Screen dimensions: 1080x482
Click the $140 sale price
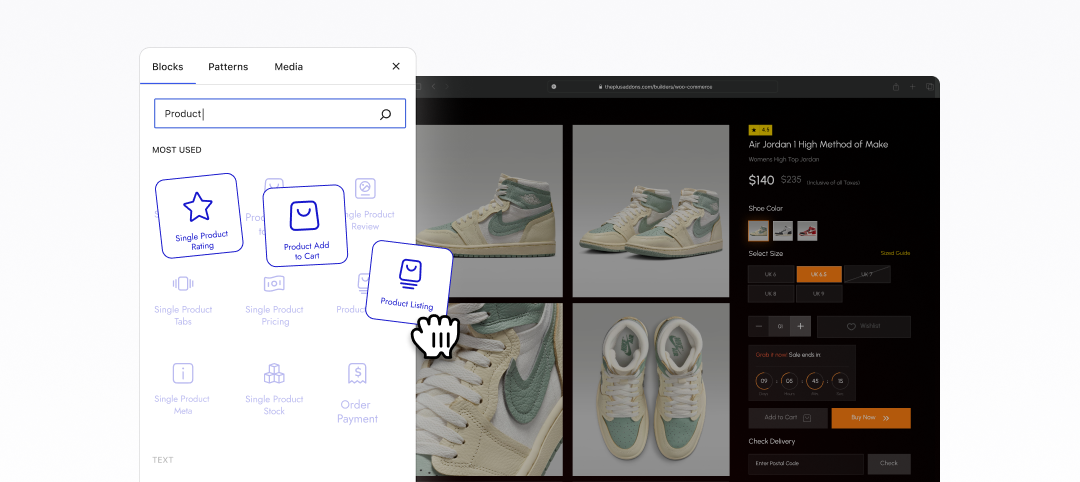pyautogui.click(x=762, y=180)
